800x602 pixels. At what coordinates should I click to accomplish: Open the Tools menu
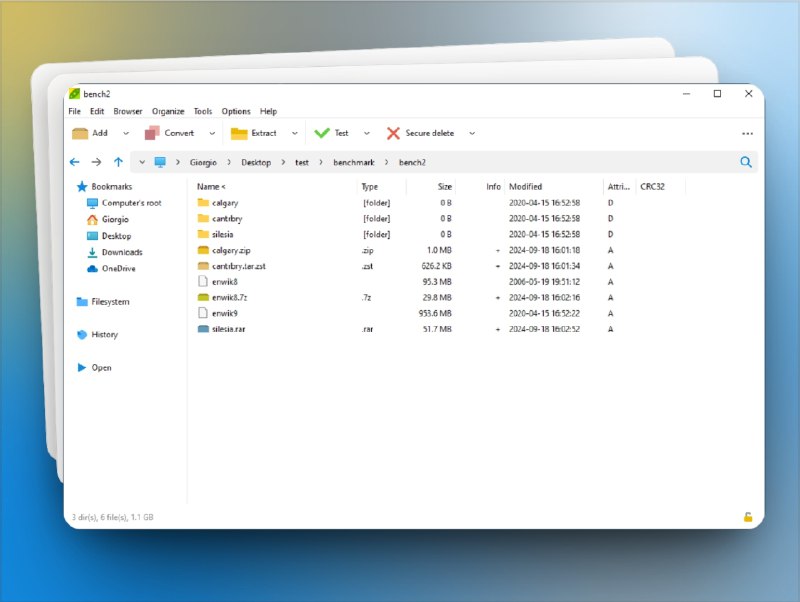203,111
